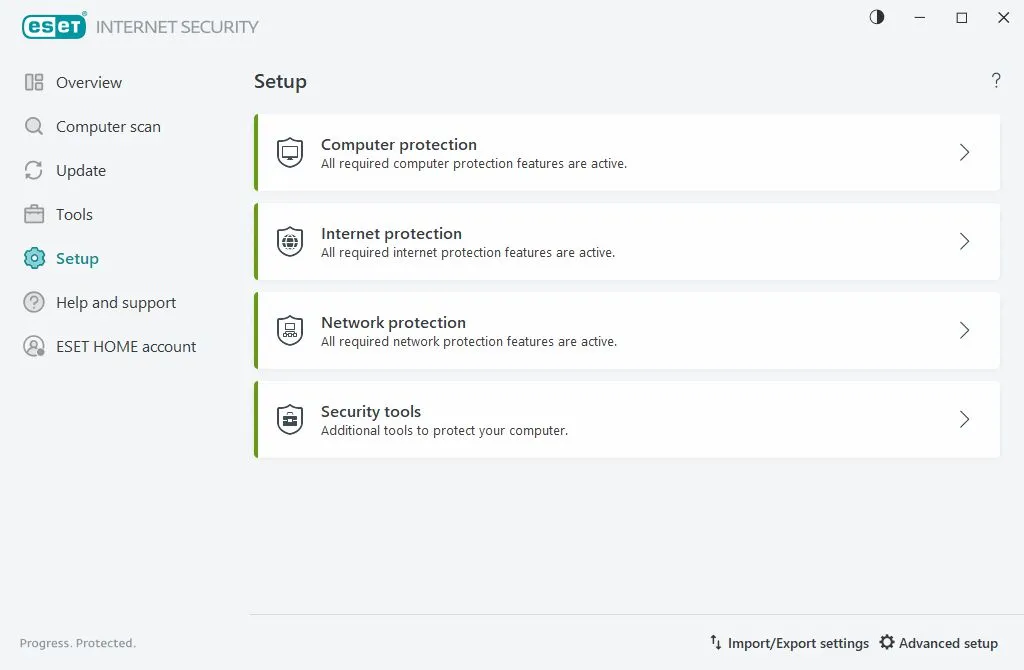Open the Computer protection title

tap(399, 144)
